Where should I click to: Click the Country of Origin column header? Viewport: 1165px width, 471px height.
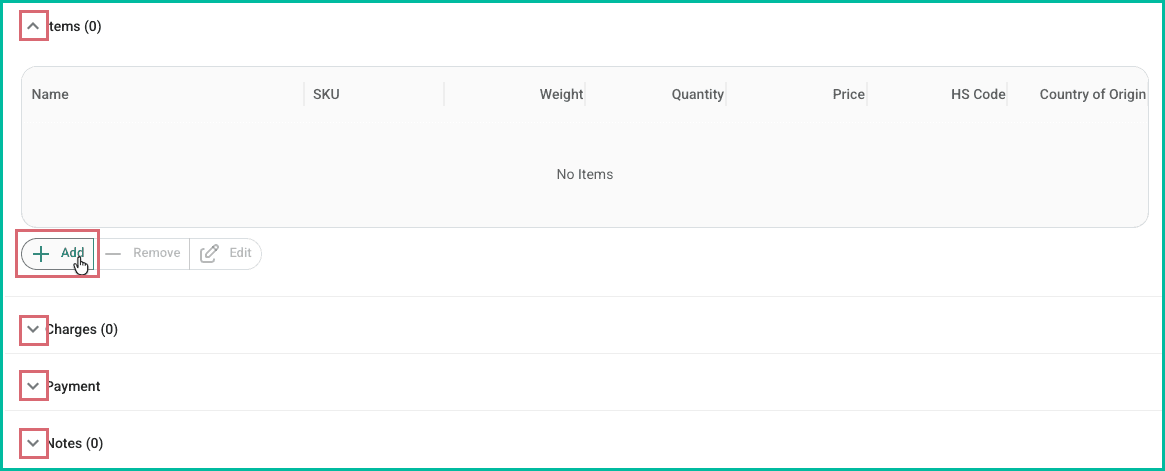[x=1092, y=94]
